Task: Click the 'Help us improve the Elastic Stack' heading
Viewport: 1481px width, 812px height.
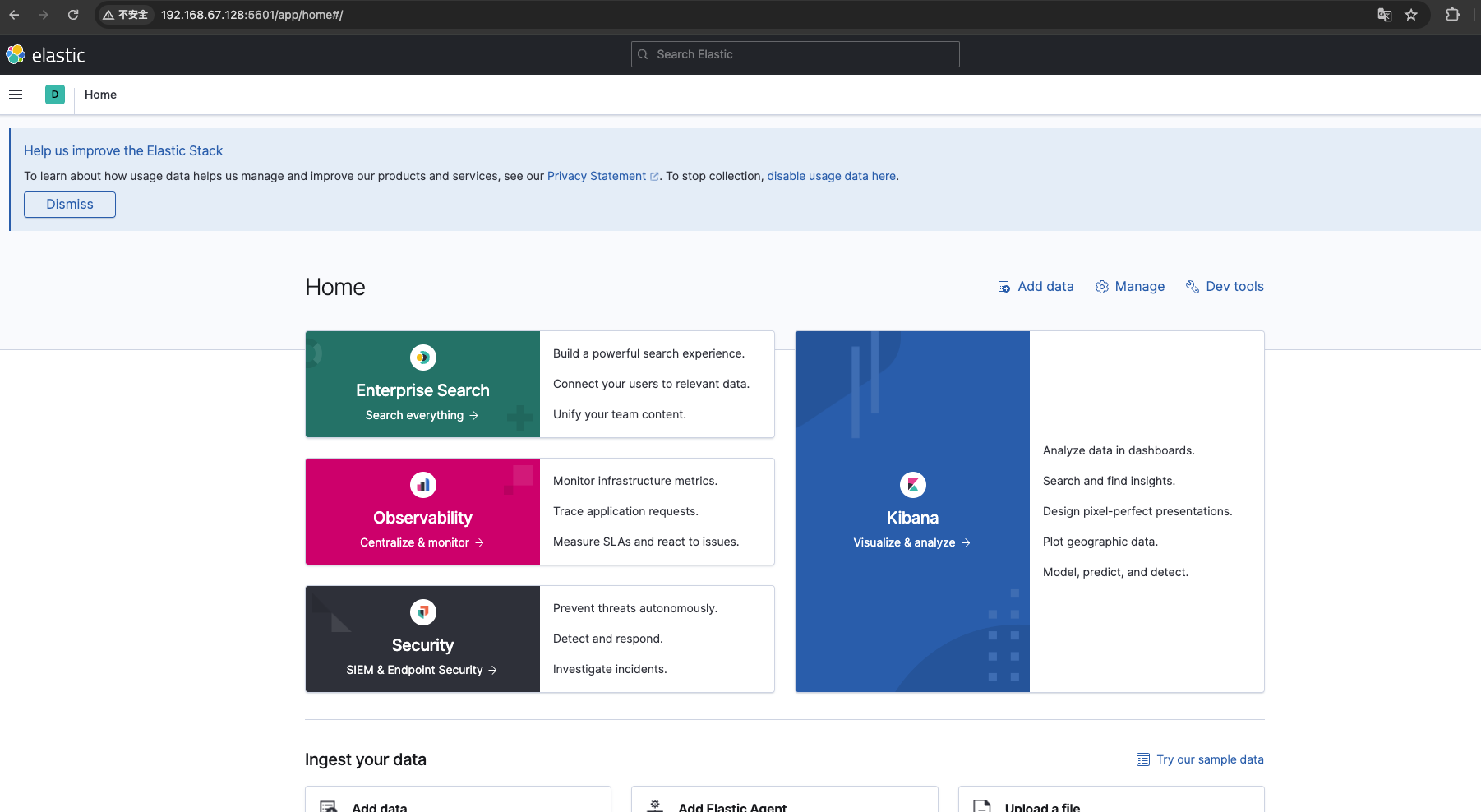Action: [x=123, y=150]
